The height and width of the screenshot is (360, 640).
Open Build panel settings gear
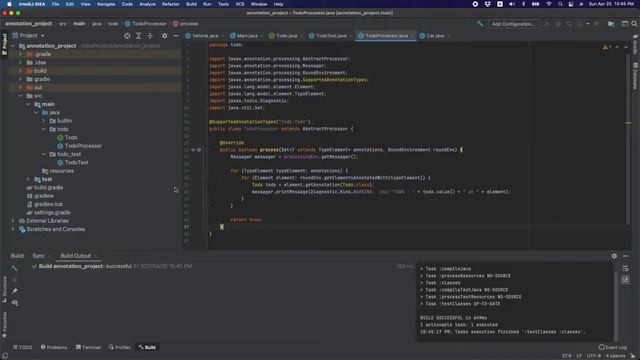[614, 256]
